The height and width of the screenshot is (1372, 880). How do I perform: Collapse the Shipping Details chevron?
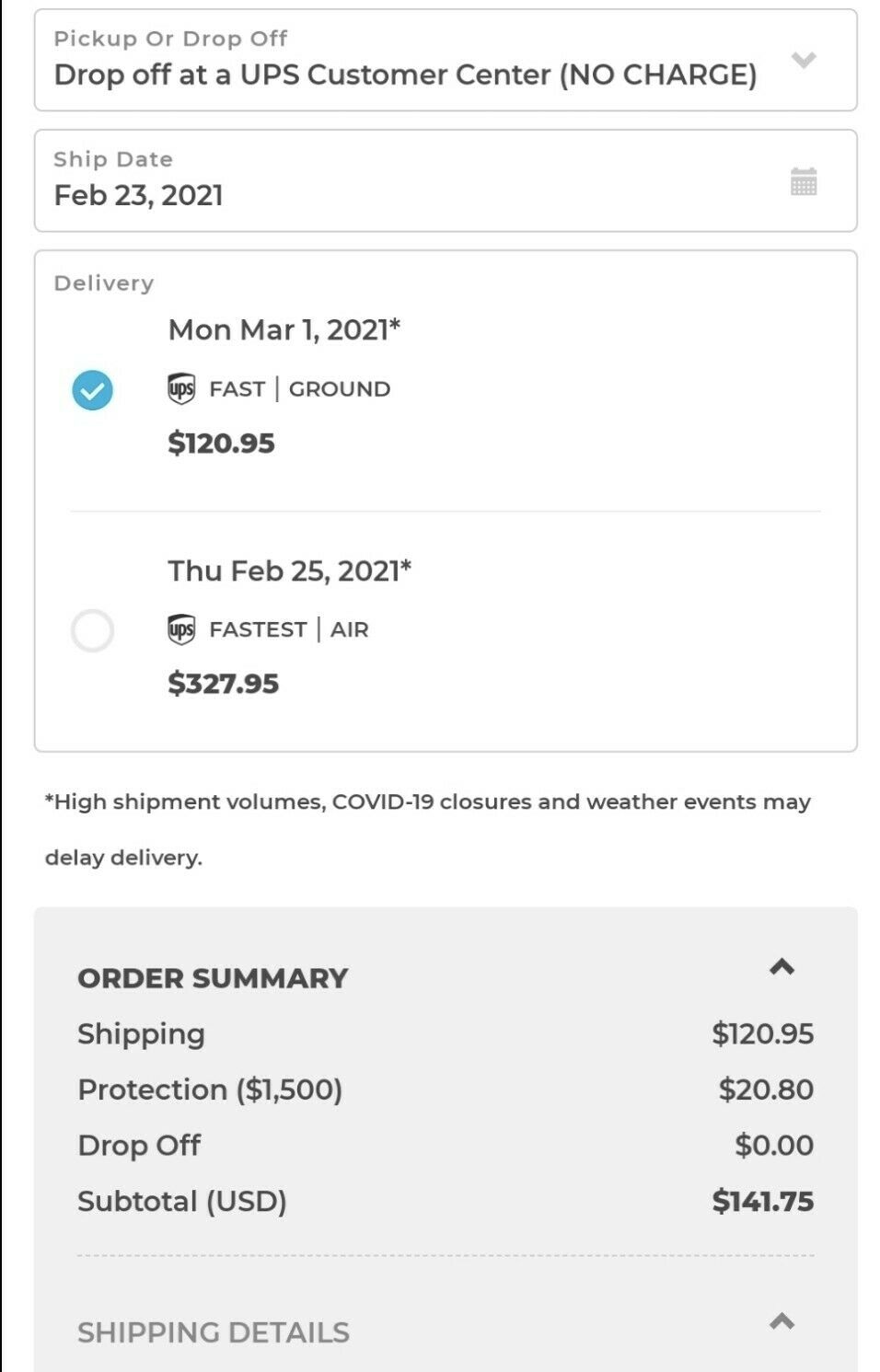(782, 1322)
